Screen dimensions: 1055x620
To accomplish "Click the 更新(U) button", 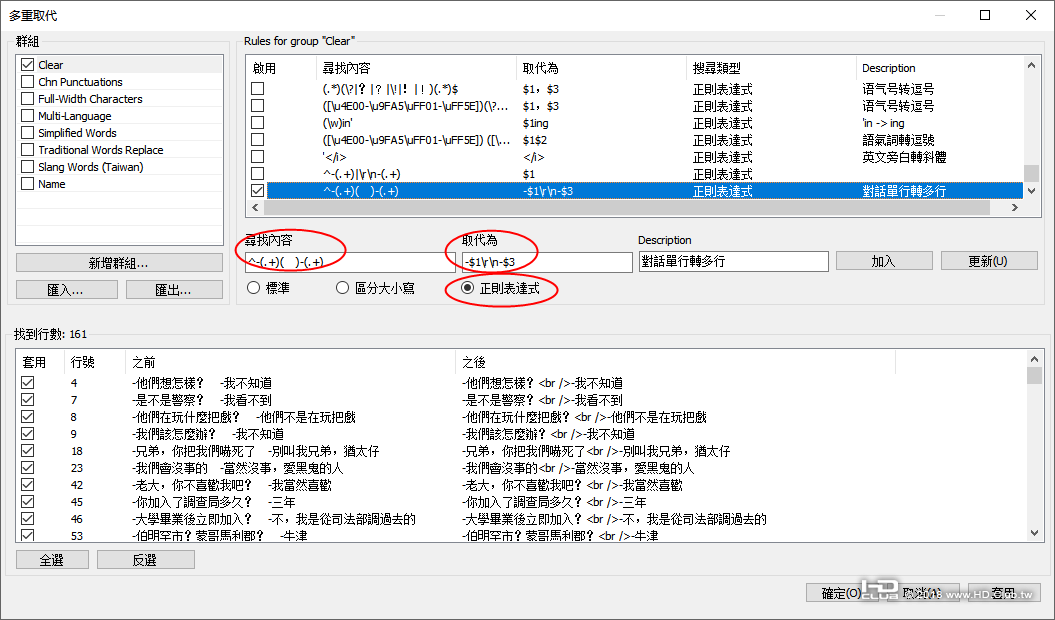I will 989,261.
